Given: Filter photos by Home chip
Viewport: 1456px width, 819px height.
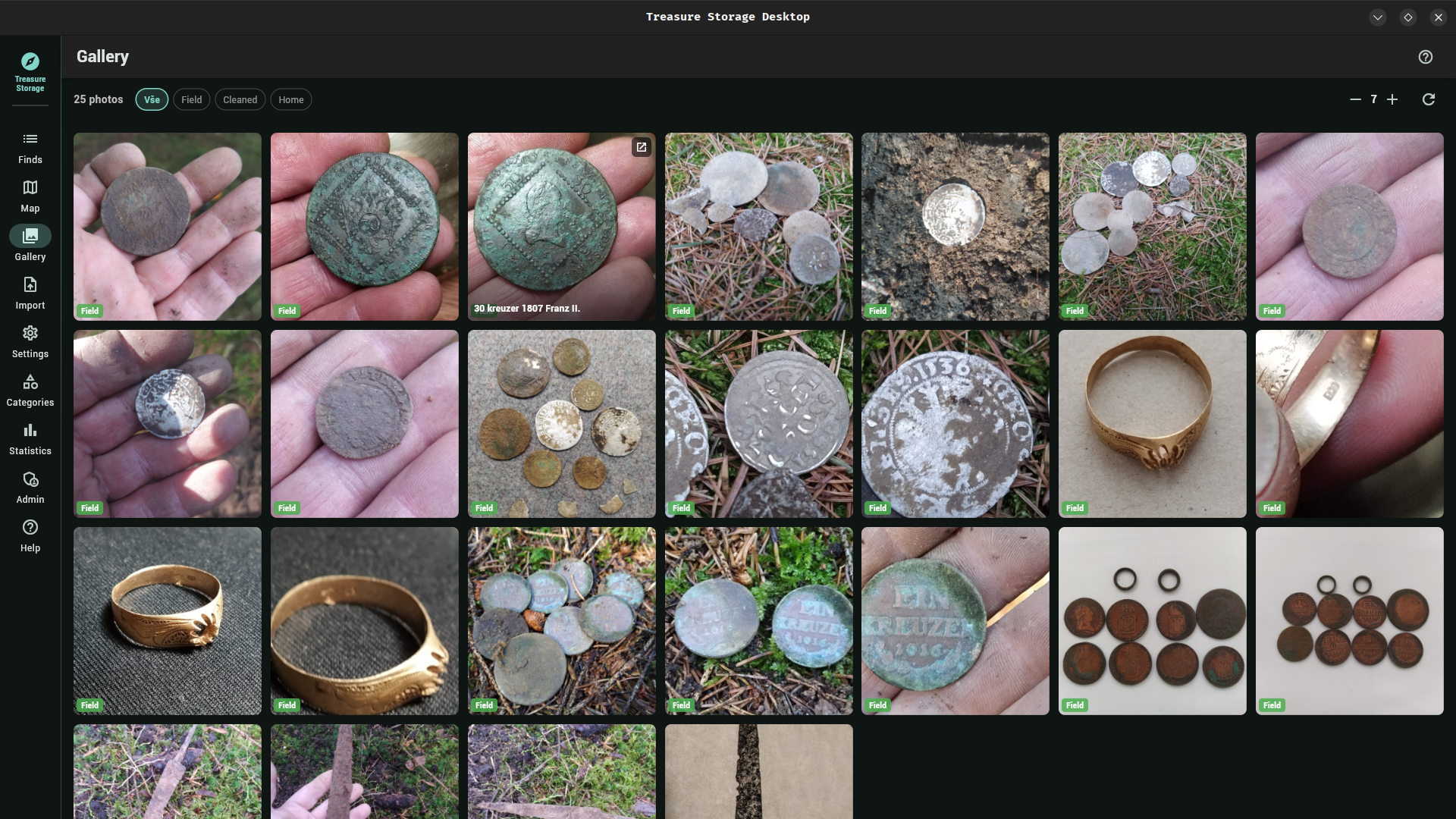Looking at the screenshot, I should pyautogui.click(x=290, y=99).
